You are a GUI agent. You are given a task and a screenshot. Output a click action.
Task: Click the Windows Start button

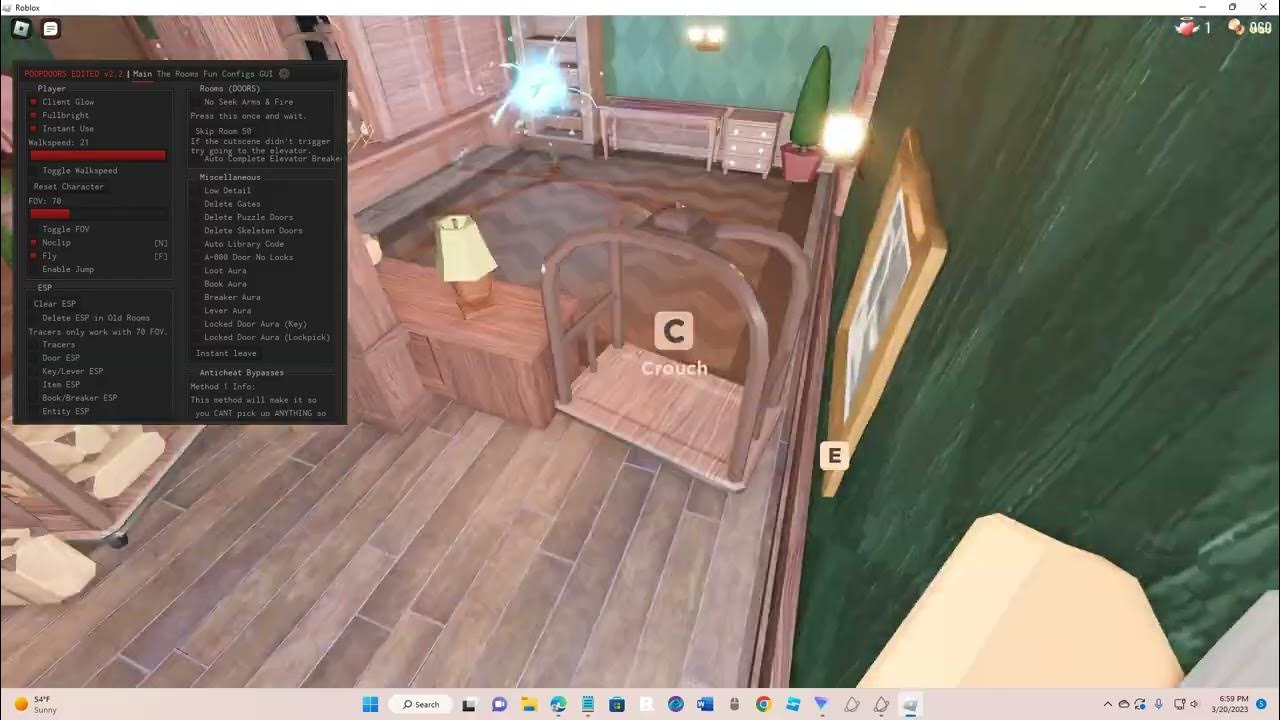370,704
